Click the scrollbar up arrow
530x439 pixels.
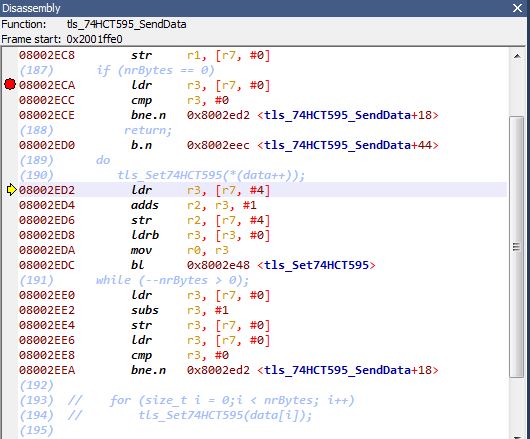click(x=517, y=56)
